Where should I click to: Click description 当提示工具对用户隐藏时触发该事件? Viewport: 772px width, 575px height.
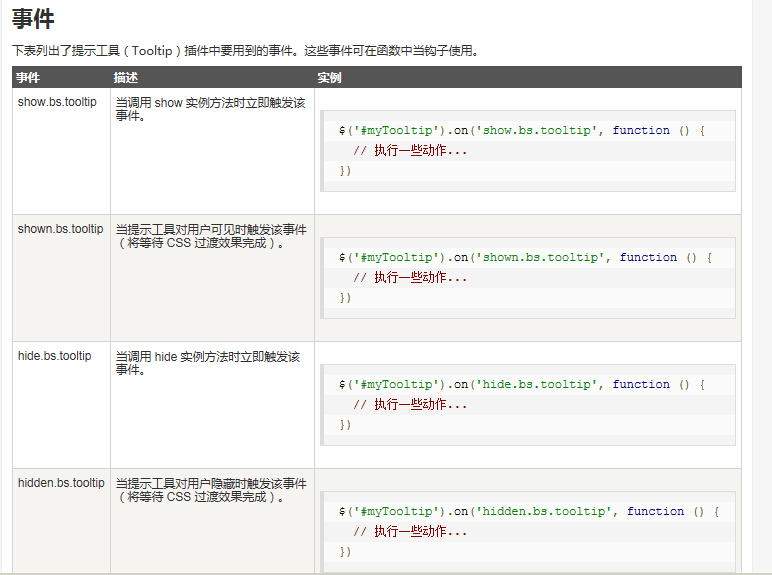(x=211, y=490)
